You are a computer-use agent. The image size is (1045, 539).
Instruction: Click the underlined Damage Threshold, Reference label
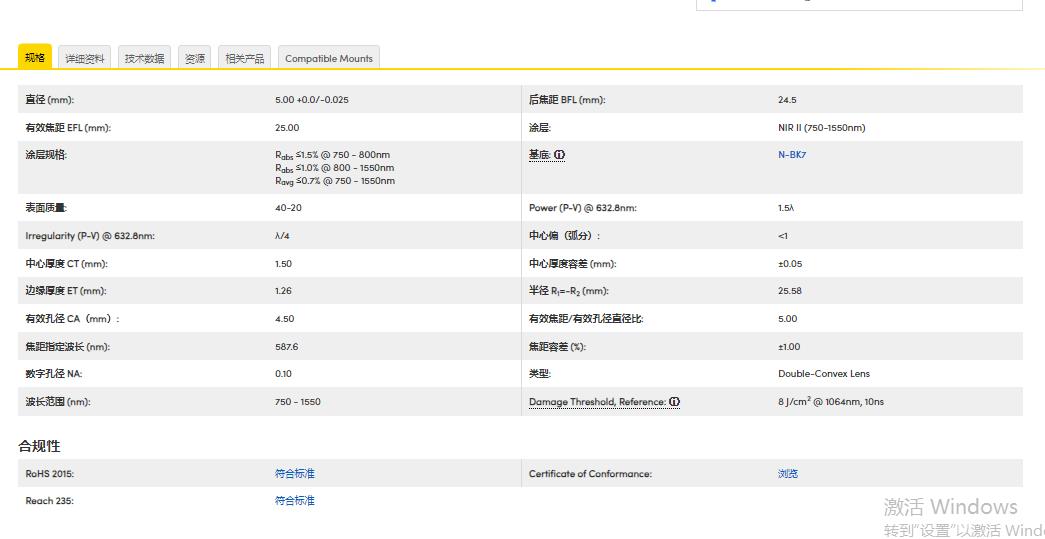point(597,402)
